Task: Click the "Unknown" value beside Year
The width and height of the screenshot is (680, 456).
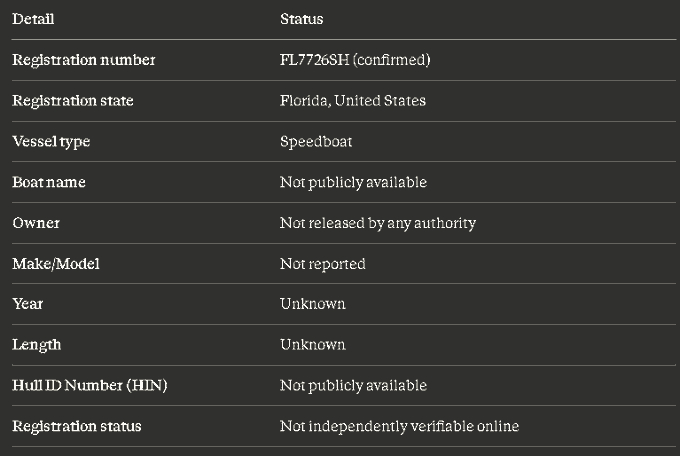Action: 312,304
